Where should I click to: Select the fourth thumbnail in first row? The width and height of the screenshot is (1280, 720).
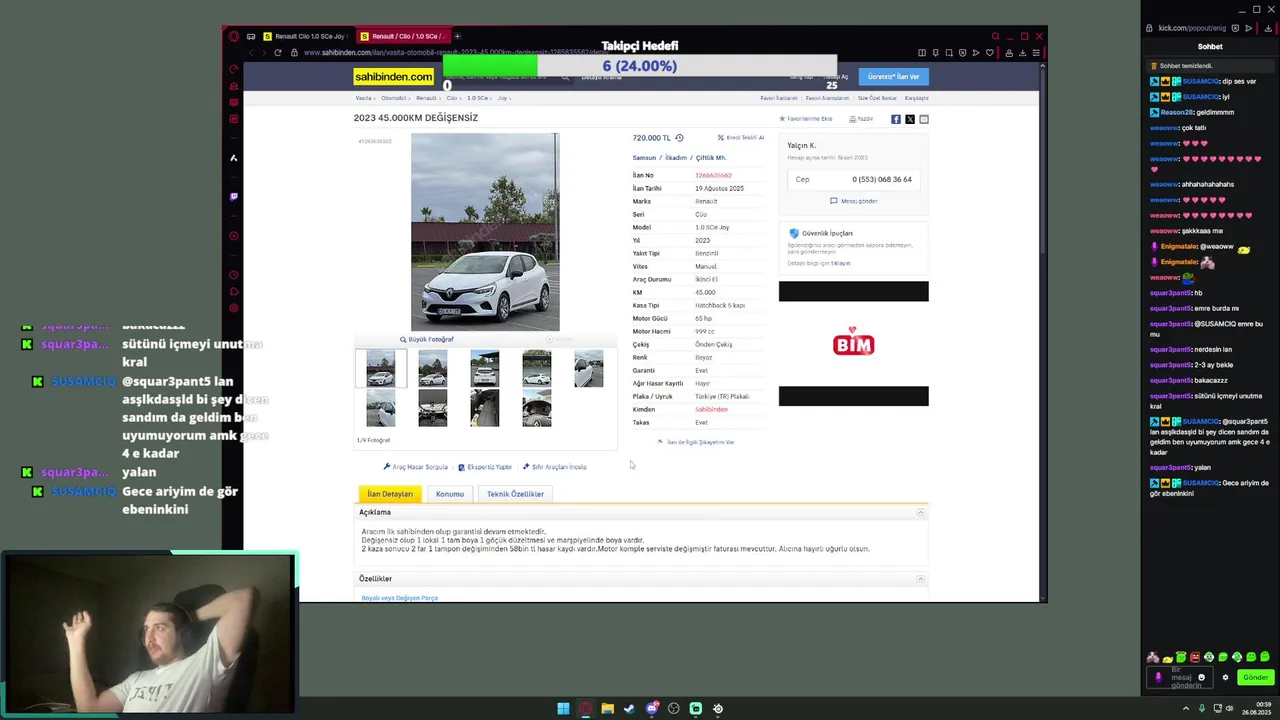coord(537,369)
